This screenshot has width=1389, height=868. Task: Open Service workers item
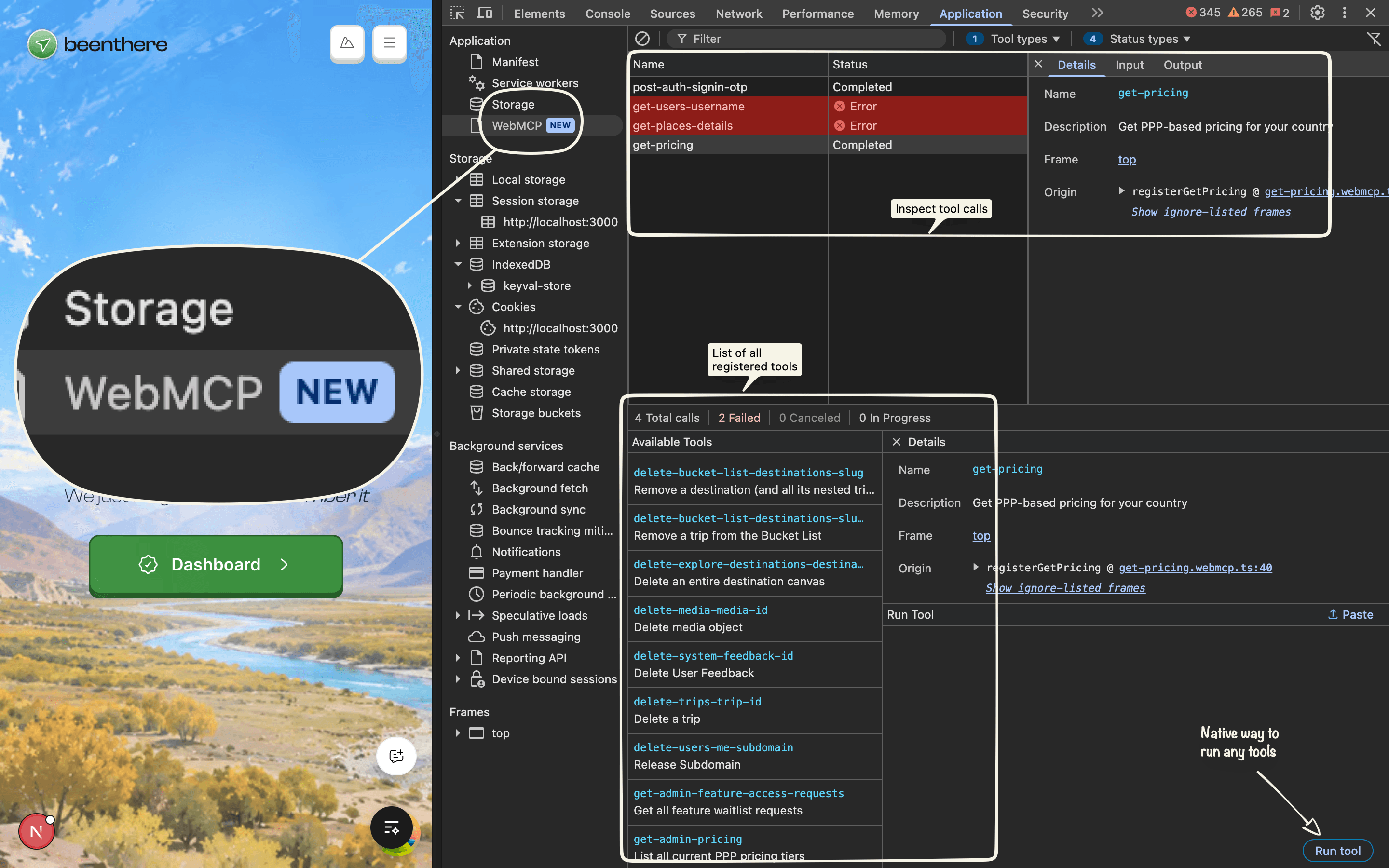pyautogui.click(x=534, y=83)
